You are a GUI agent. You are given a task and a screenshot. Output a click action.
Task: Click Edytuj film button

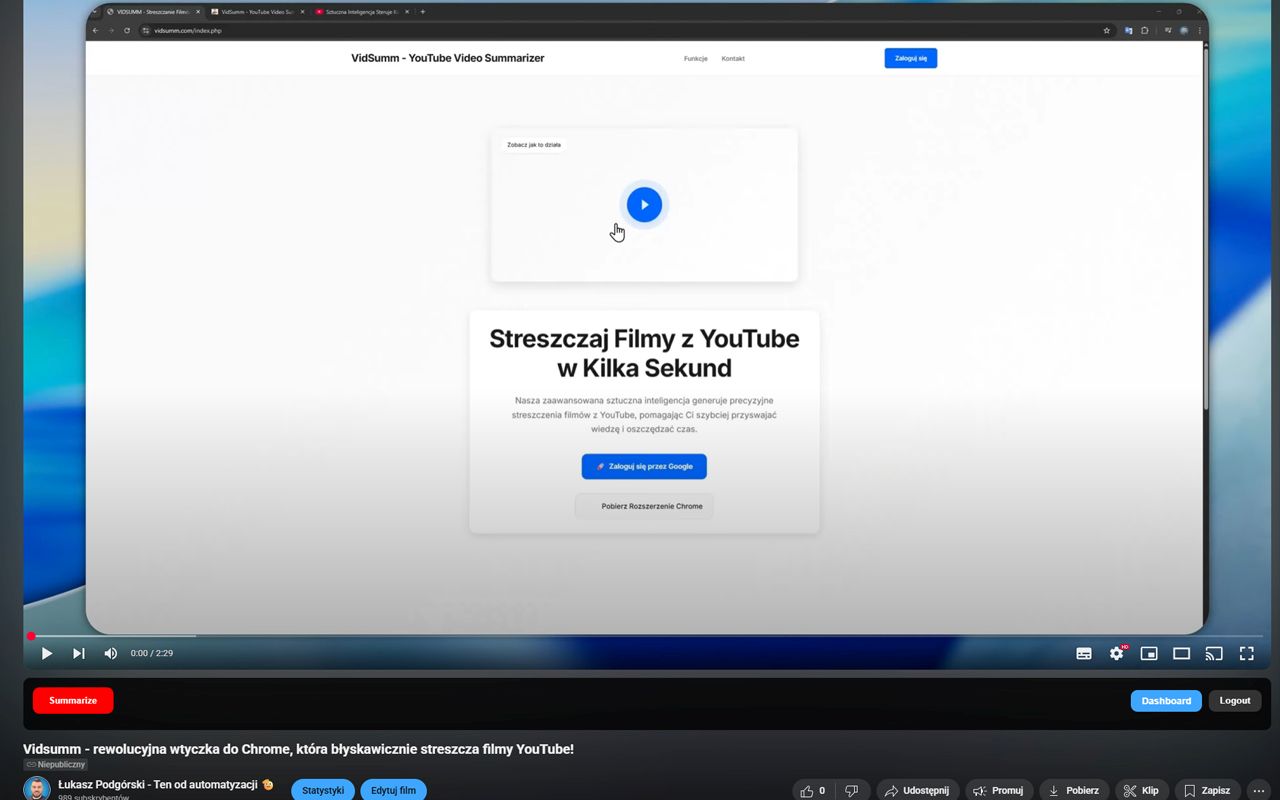[393, 790]
